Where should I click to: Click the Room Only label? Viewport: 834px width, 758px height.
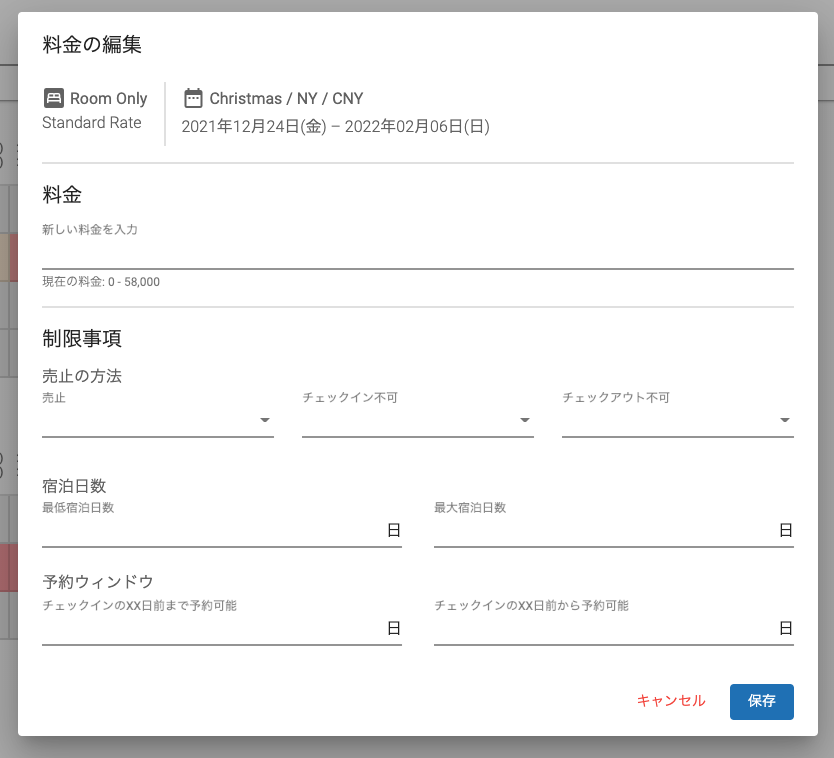click(x=108, y=98)
